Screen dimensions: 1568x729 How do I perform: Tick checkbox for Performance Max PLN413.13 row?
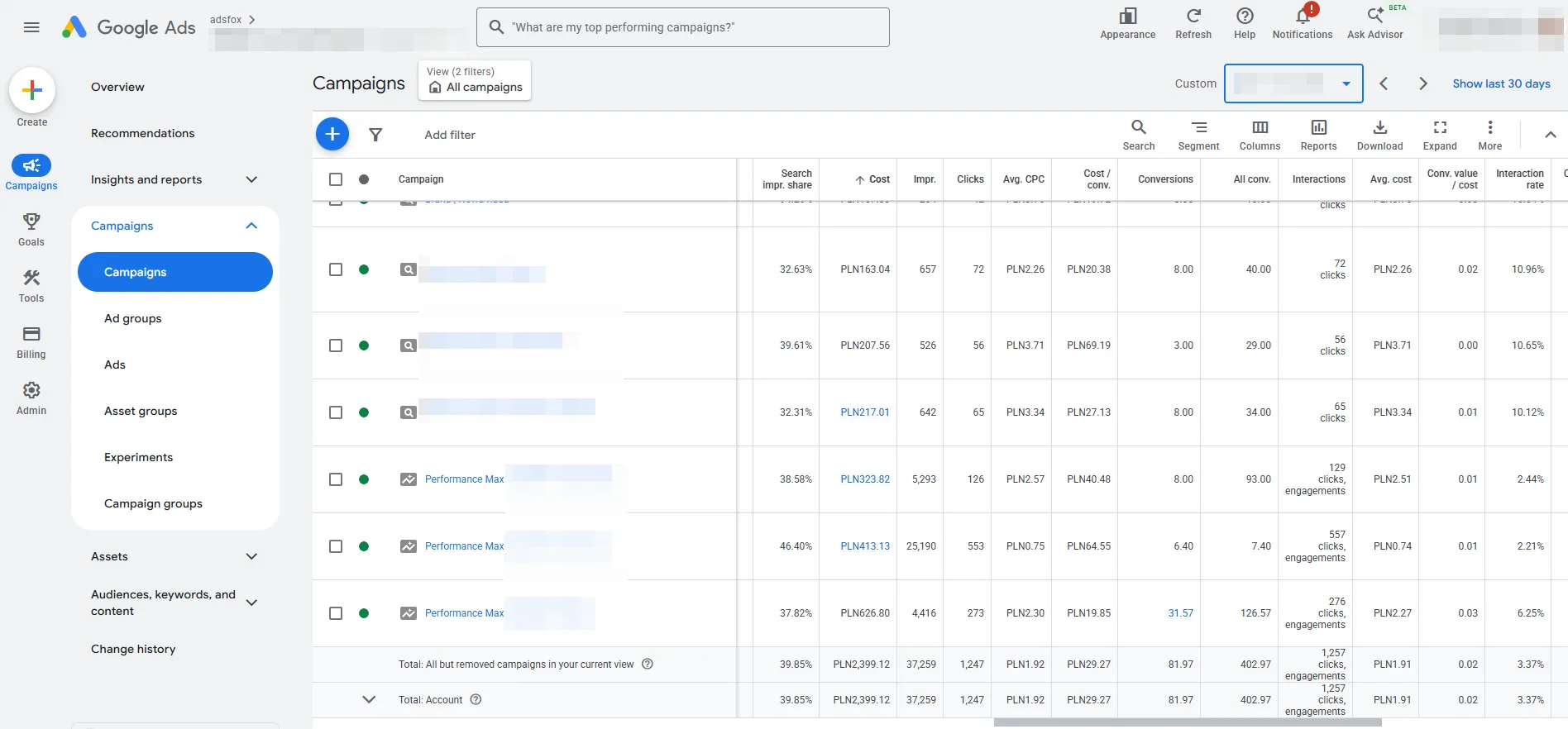pos(336,546)
